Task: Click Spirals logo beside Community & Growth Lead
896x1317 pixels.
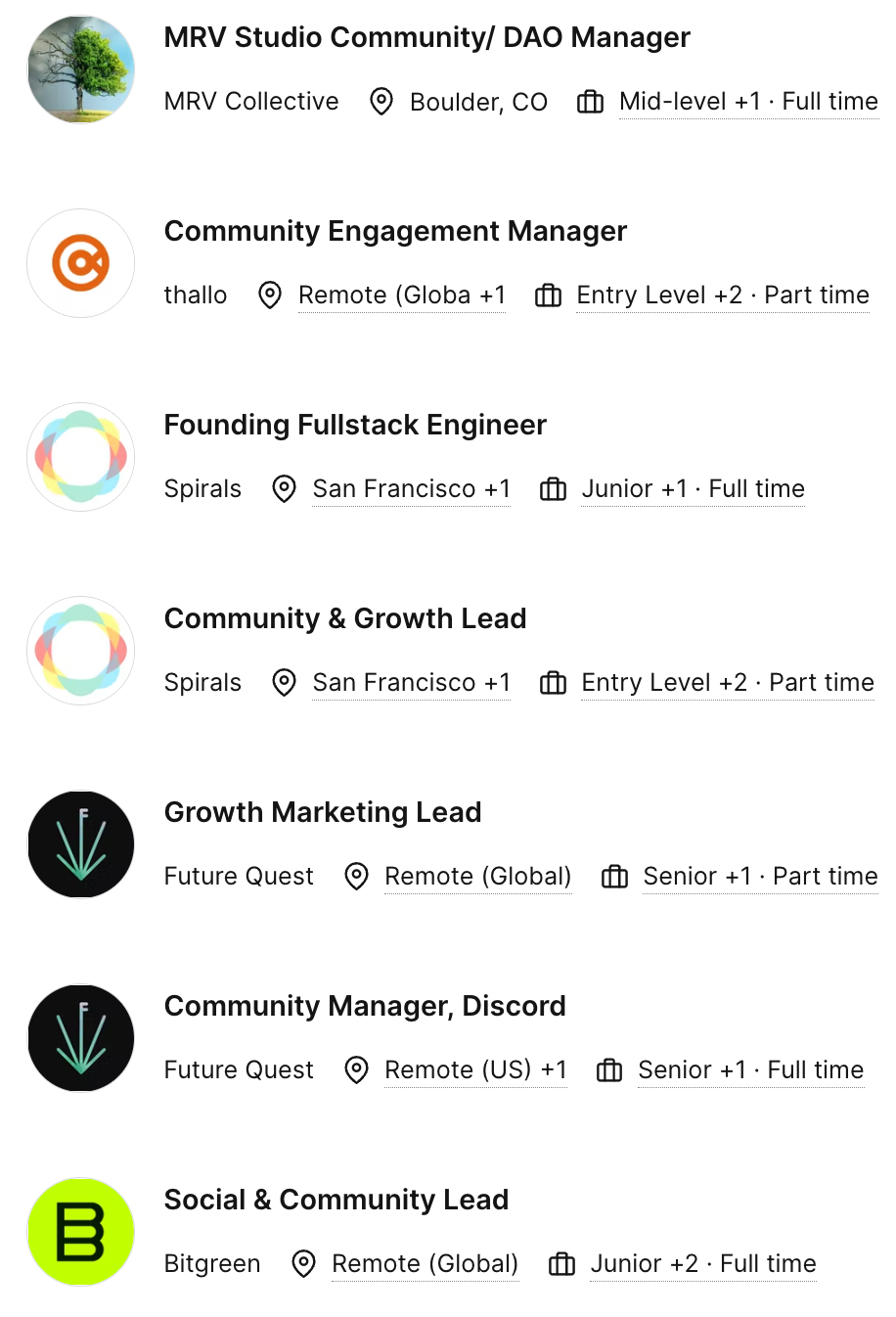Action: 81,651
